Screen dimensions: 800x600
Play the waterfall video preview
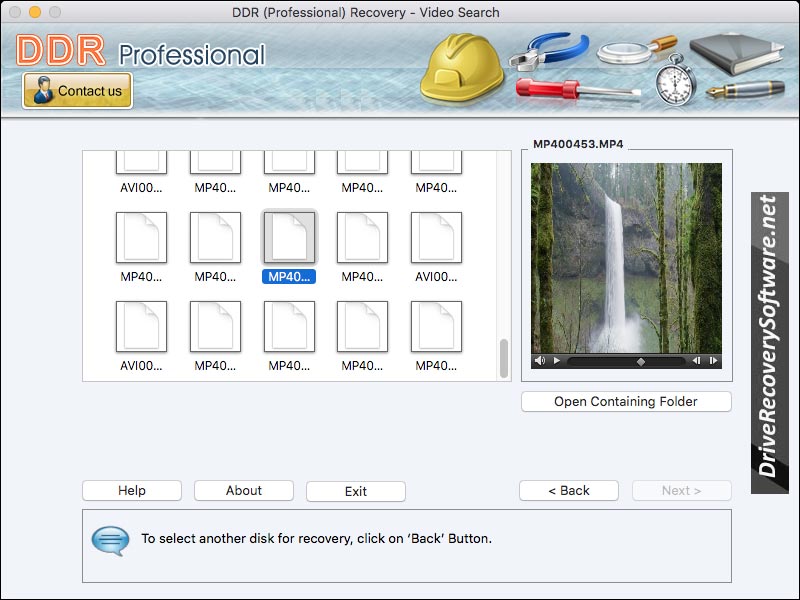point(557,361)
